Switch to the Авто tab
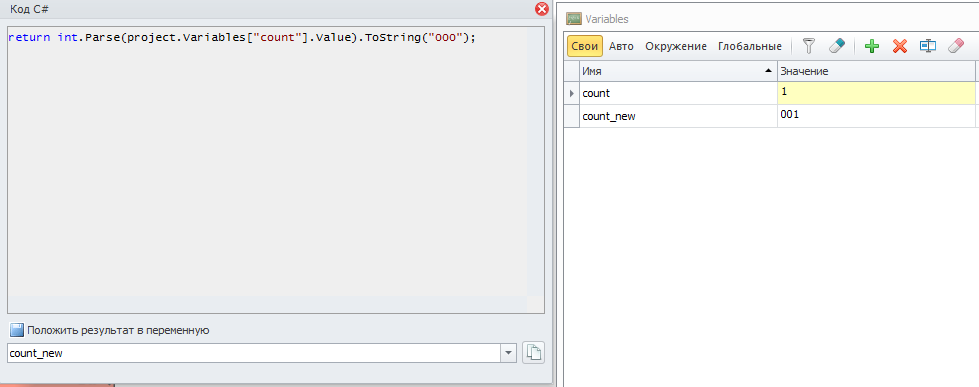This screenshot has width=979, height=387. 621,46
